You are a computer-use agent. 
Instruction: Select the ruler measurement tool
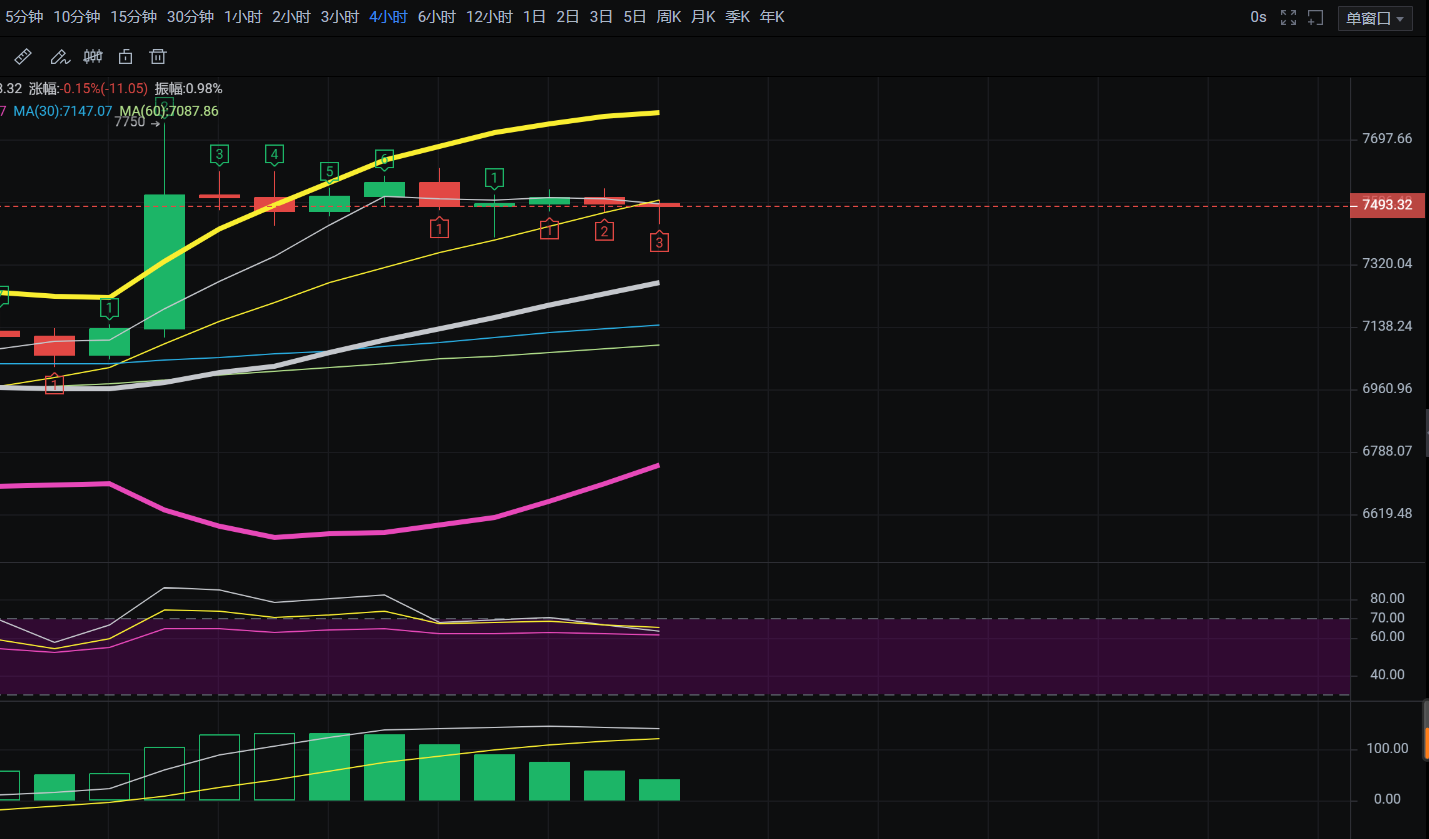click(x=22, y=56)
